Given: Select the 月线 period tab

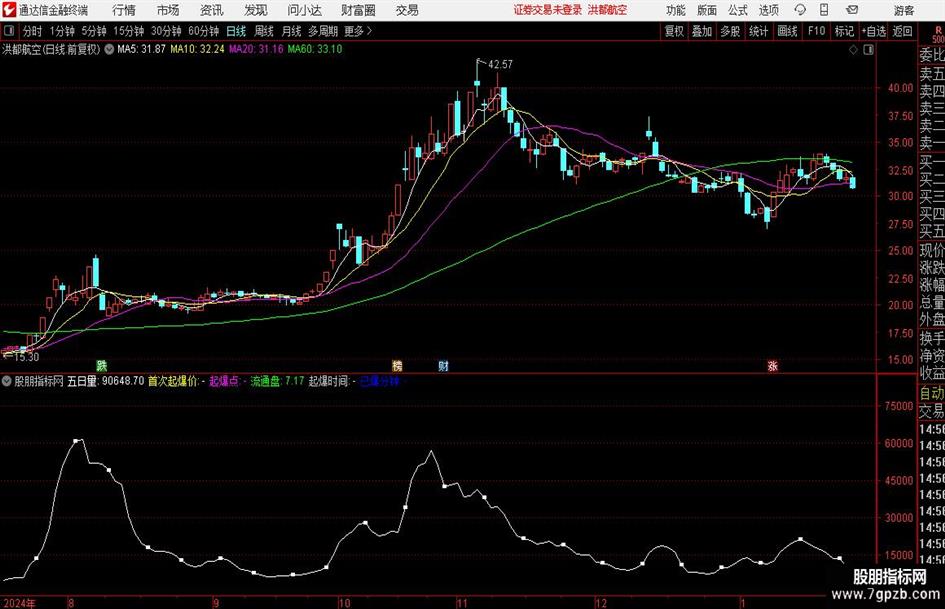Looking at the screenshot, I should point(291,31).
